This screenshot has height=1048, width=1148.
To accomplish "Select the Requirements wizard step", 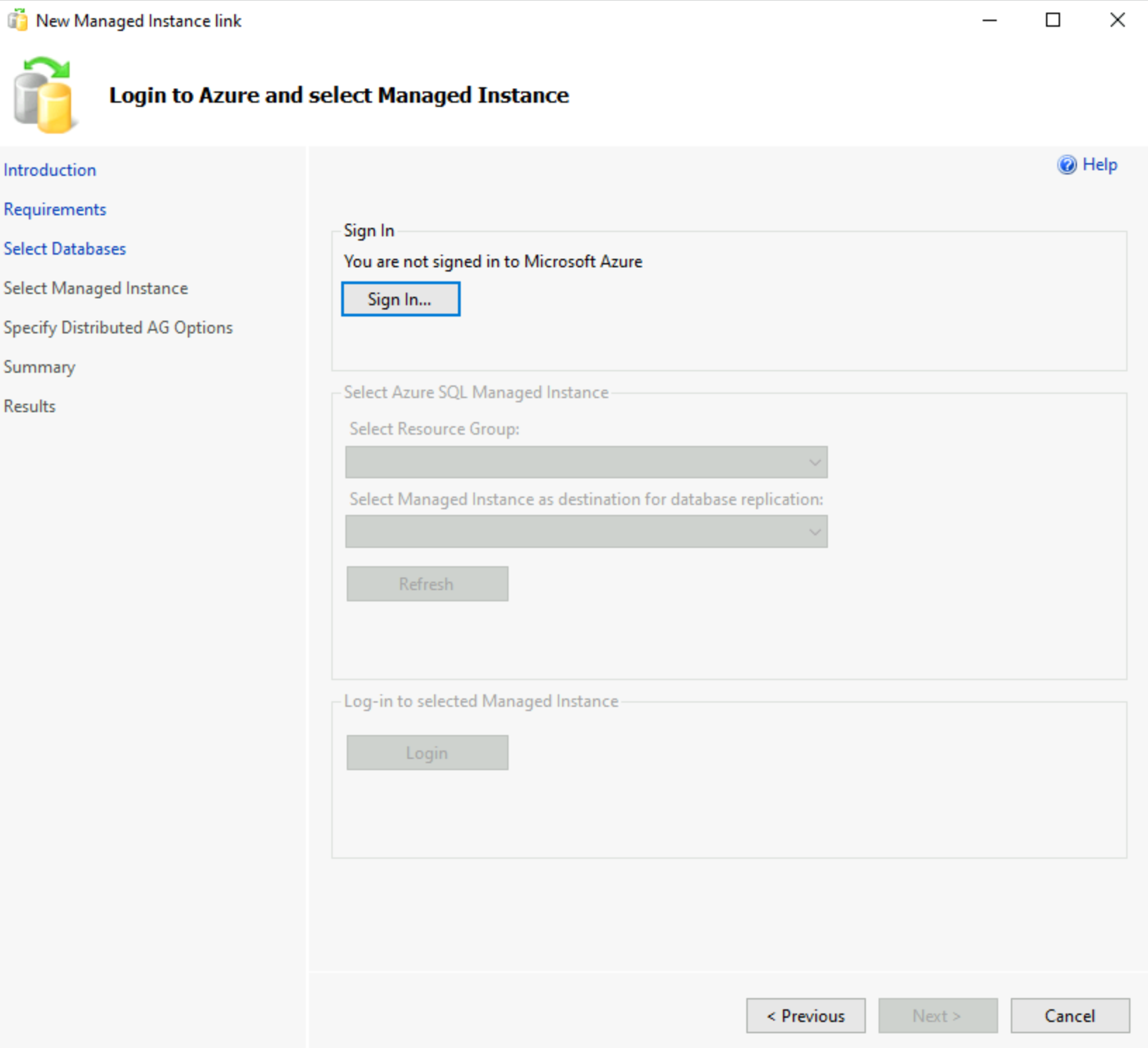I will coord(55,209).
